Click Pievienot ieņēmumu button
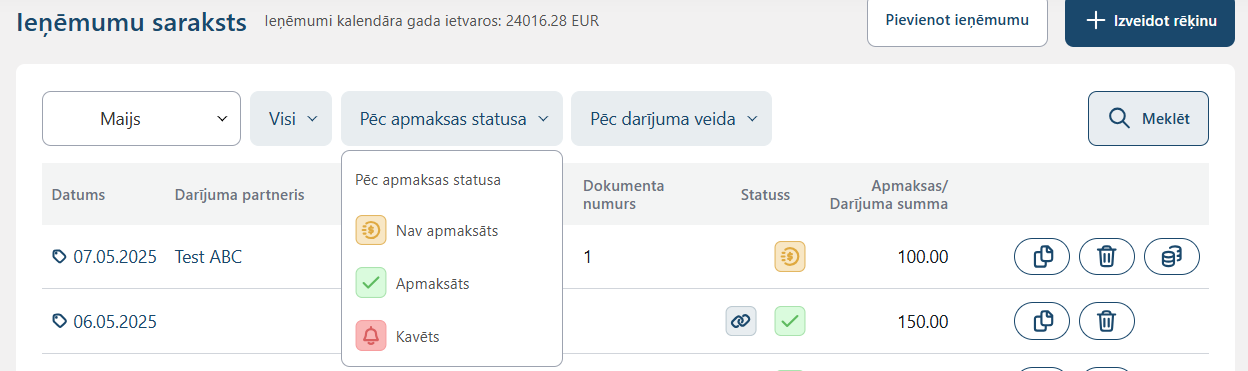1248x371 pixels. (957, 19)
